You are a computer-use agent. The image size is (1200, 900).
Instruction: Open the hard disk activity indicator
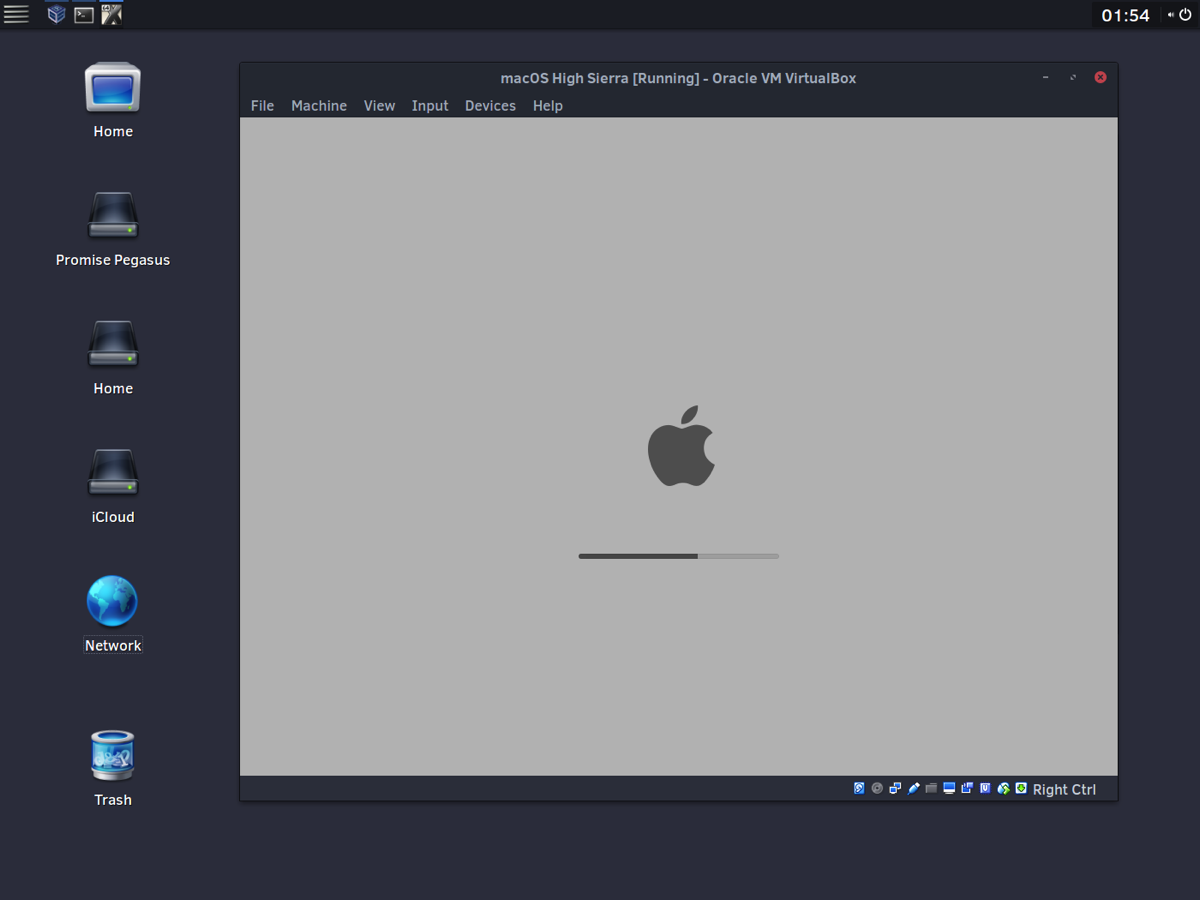[x=859, y=788]
